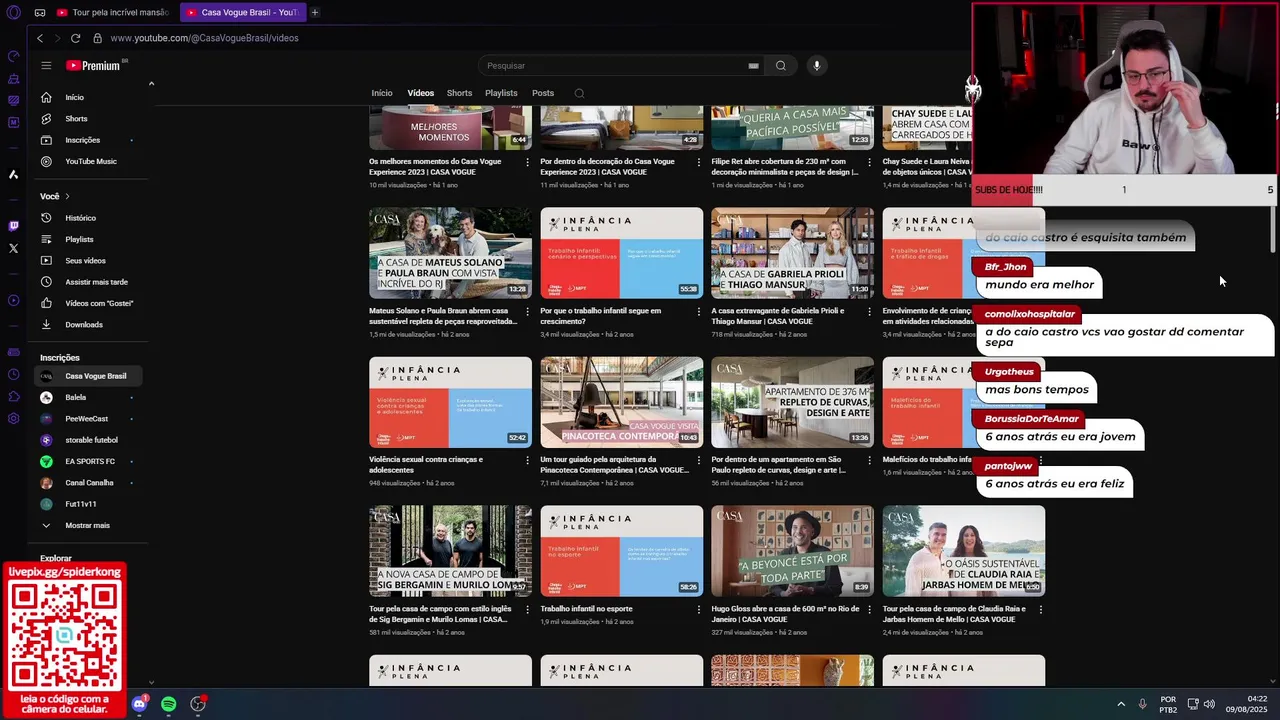Open the channel Playlists tab
The image size is (1280, 720).
(501, 93)
